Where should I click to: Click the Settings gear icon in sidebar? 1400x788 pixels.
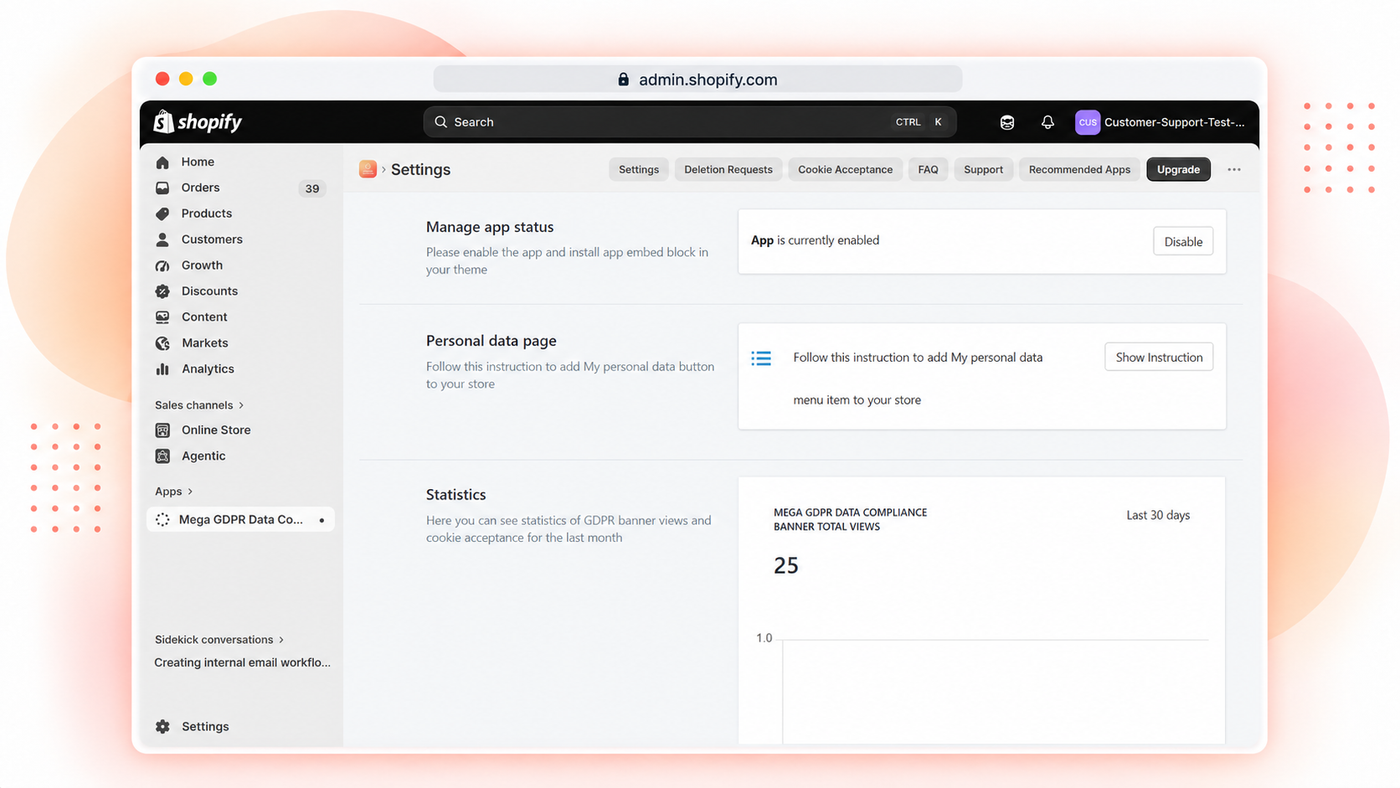tap(162, 727)
